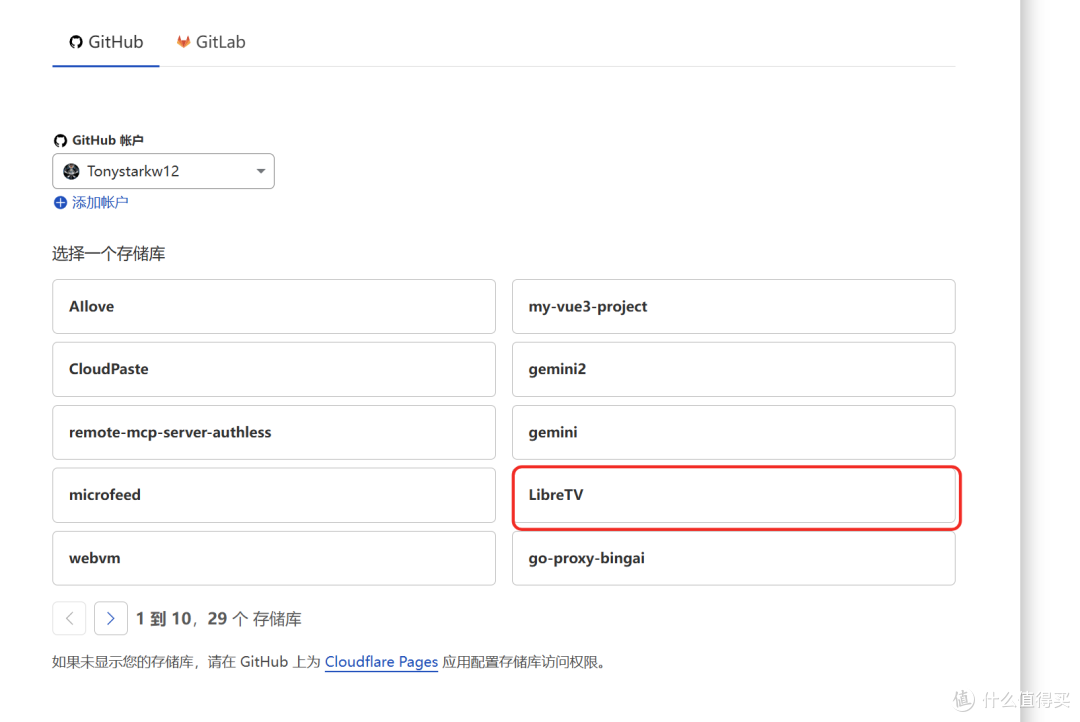
Task: Click the 添加帐户 link
Action: coord(100,203)
